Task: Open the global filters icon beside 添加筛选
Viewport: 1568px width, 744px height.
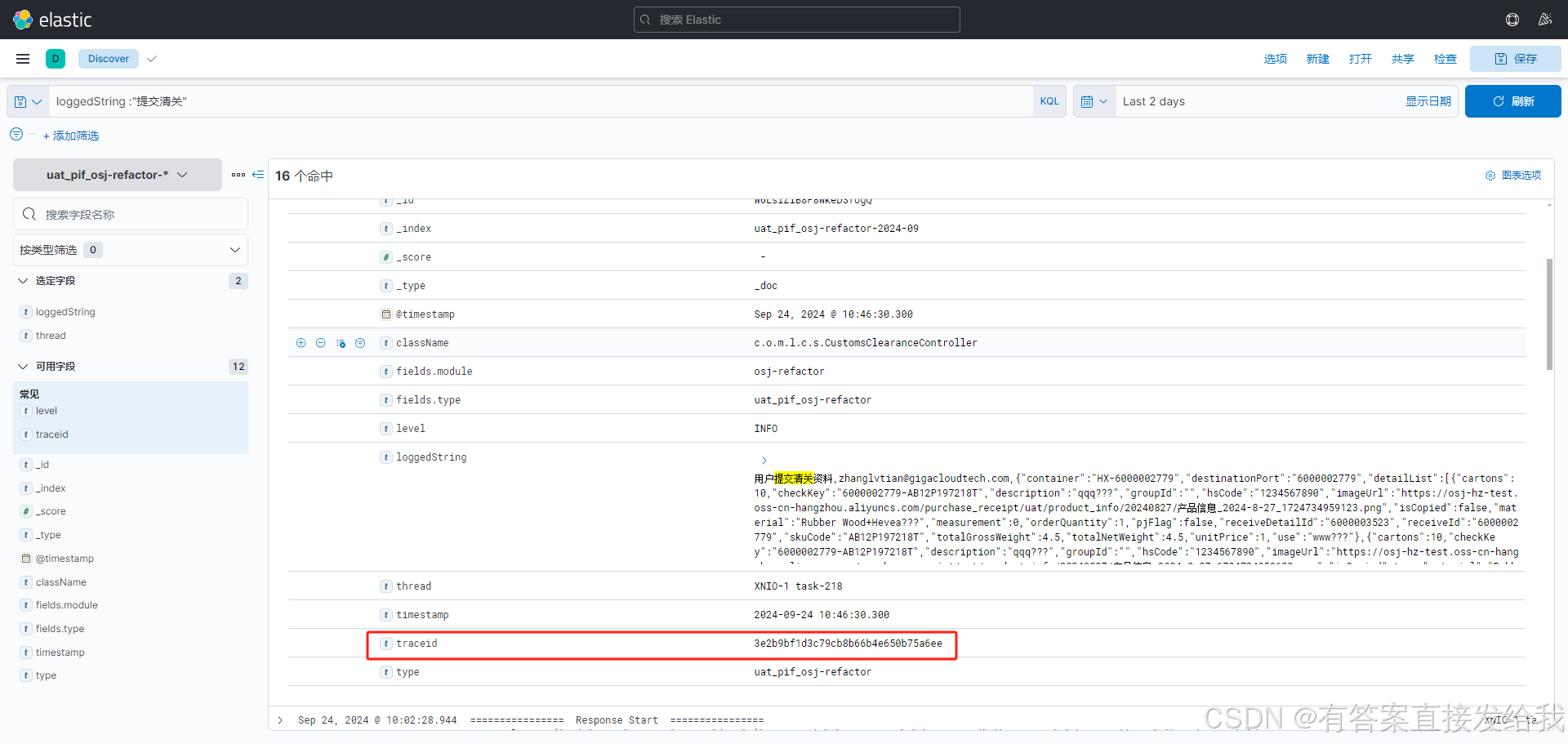Action: pyautogui.click(x=15, y=135)
